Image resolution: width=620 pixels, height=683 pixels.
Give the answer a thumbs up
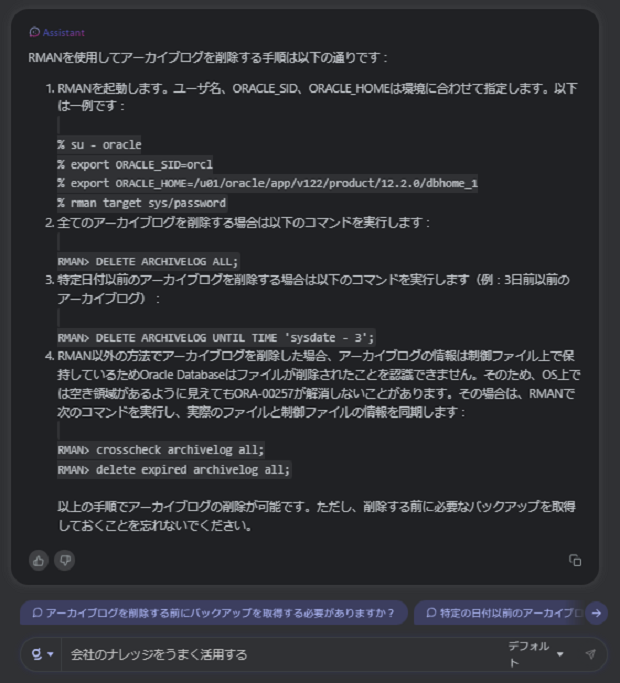pyautogui.click(x=39, y=560)
